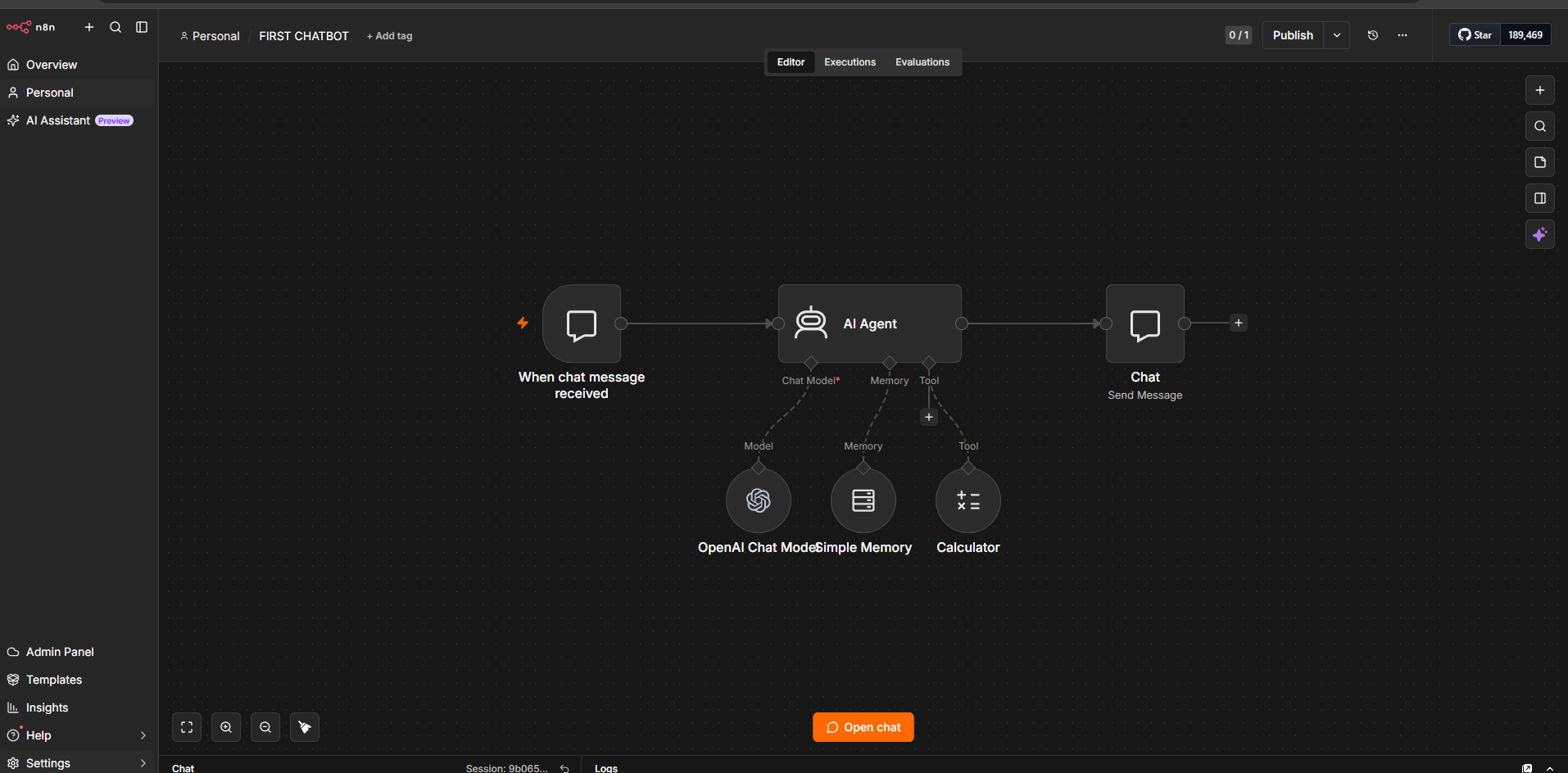Expand the chat logs panel chevron
Viewport: 1568px width, 773px height.
tap(1550, 768)
